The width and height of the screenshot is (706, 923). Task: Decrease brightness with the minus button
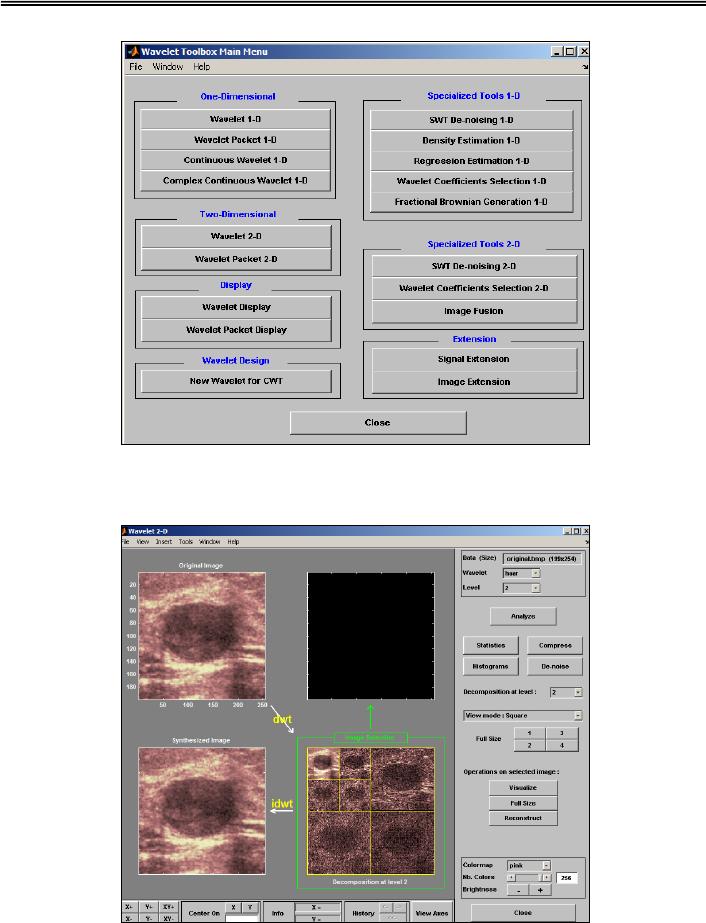518,888
